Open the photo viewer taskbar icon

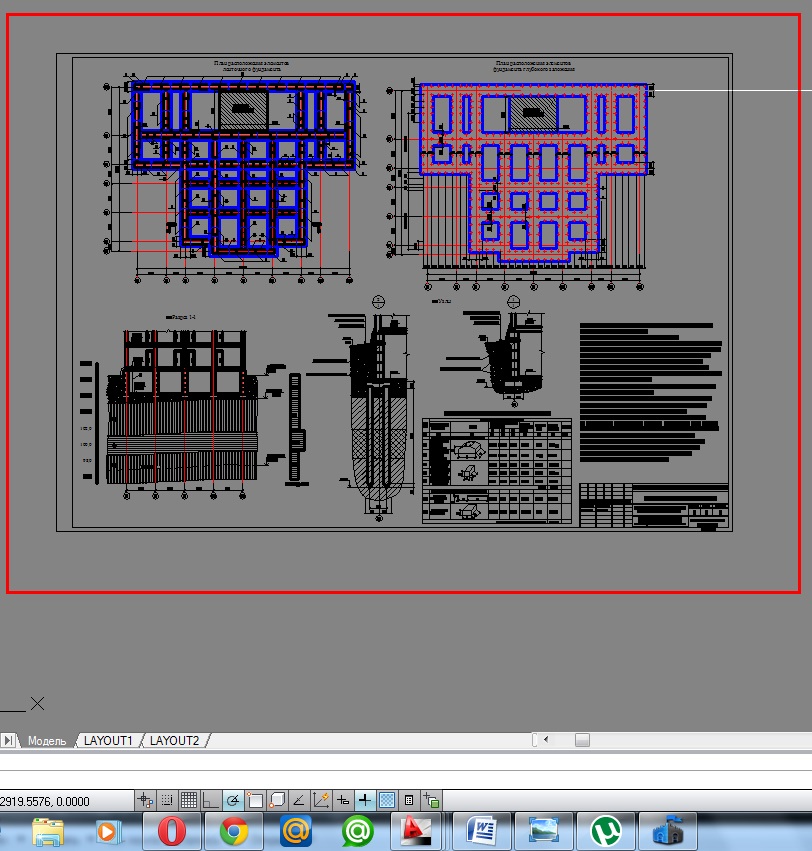coord(544,831)
